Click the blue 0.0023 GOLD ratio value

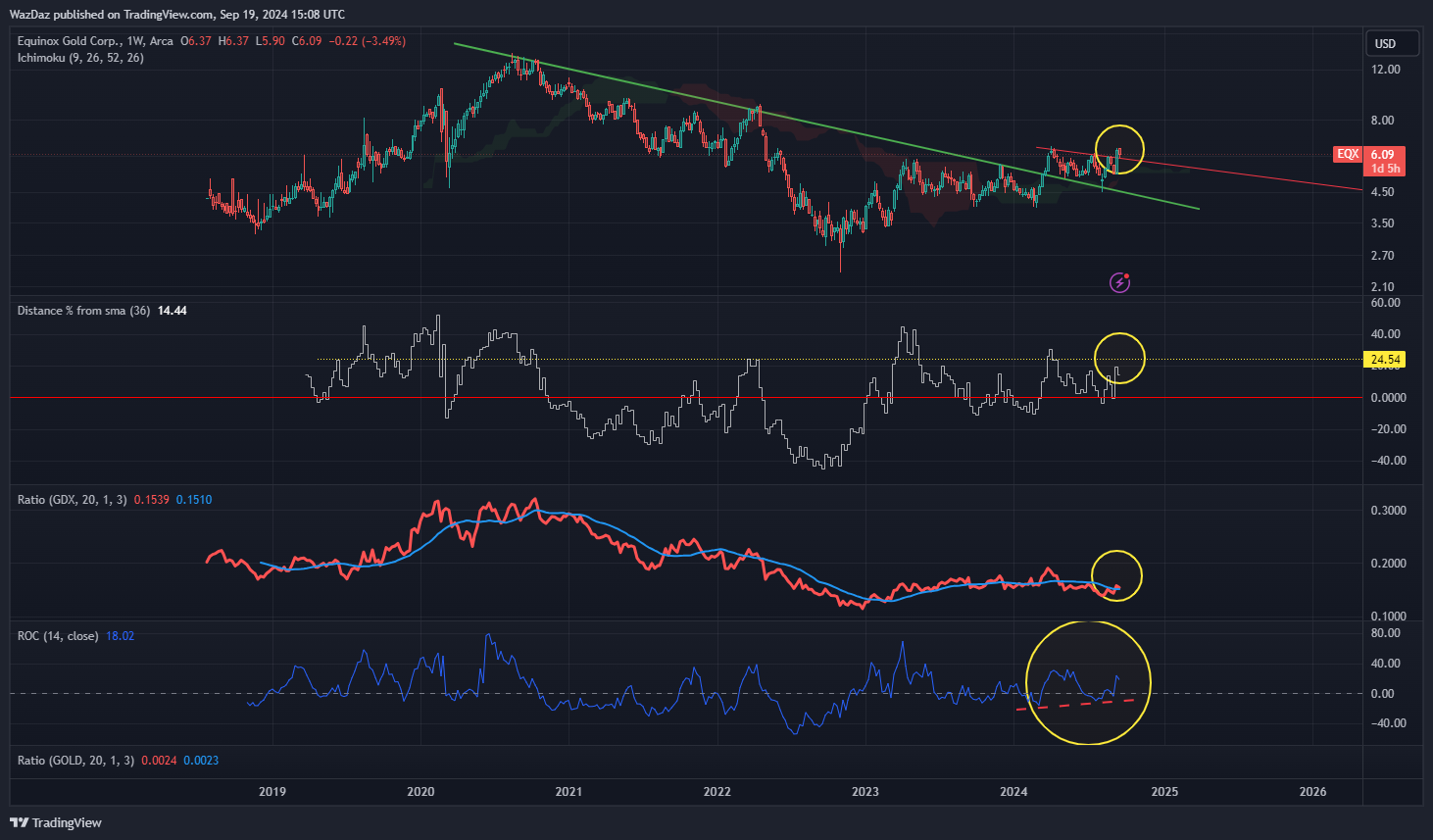tap(201, 761)
